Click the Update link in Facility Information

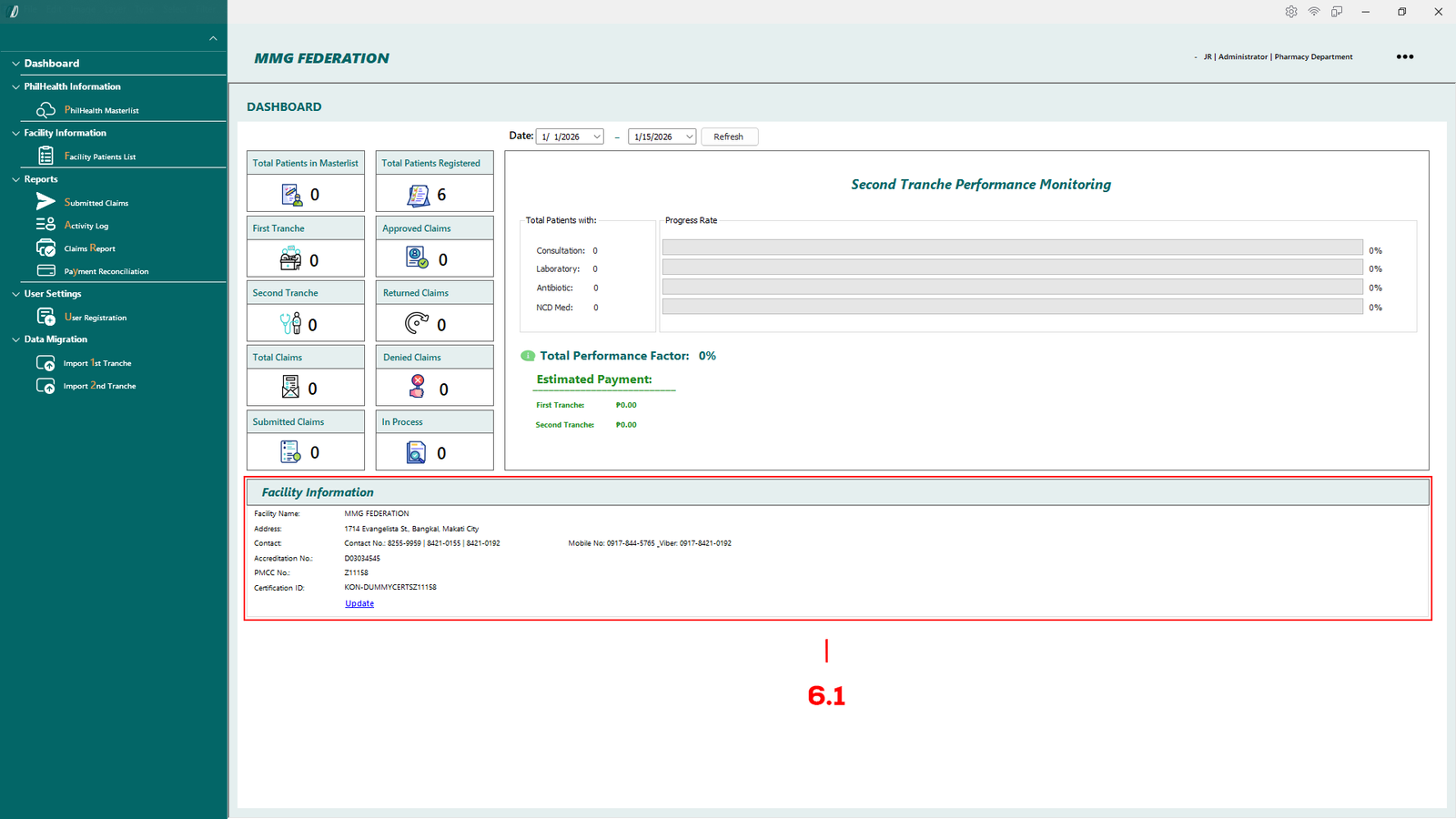359,603
